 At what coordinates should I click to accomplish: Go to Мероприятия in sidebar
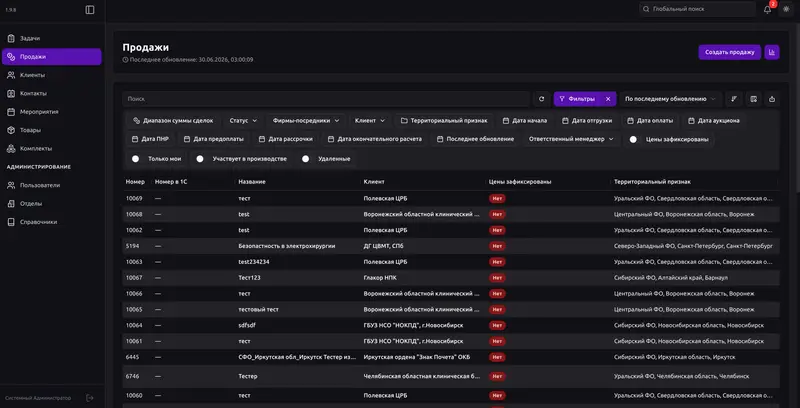(x=52, y=112)
